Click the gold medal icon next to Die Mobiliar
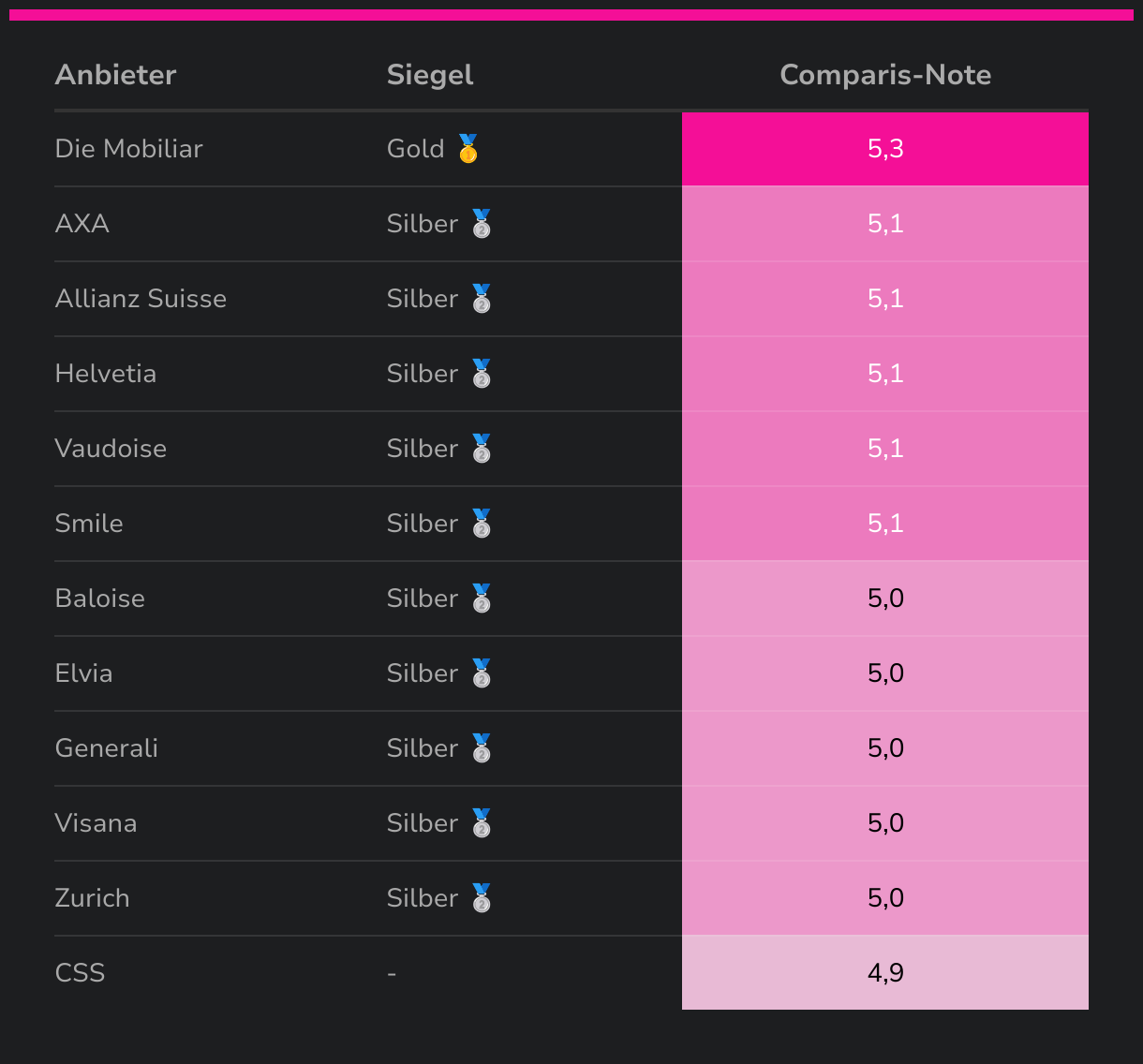 coord(468,149)
